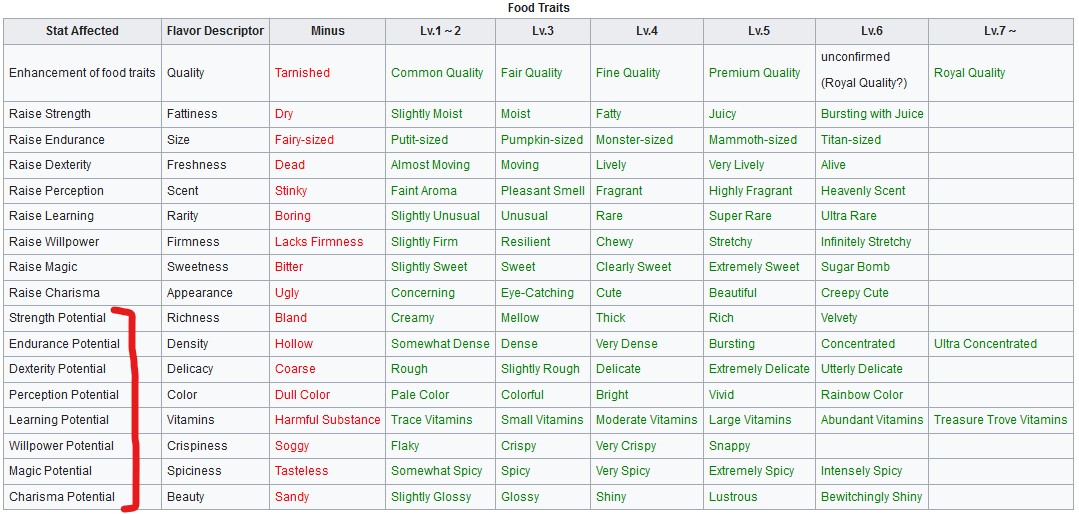Select the "Creepy Cute" cell

pyautogui.click(x=855, y=293)
